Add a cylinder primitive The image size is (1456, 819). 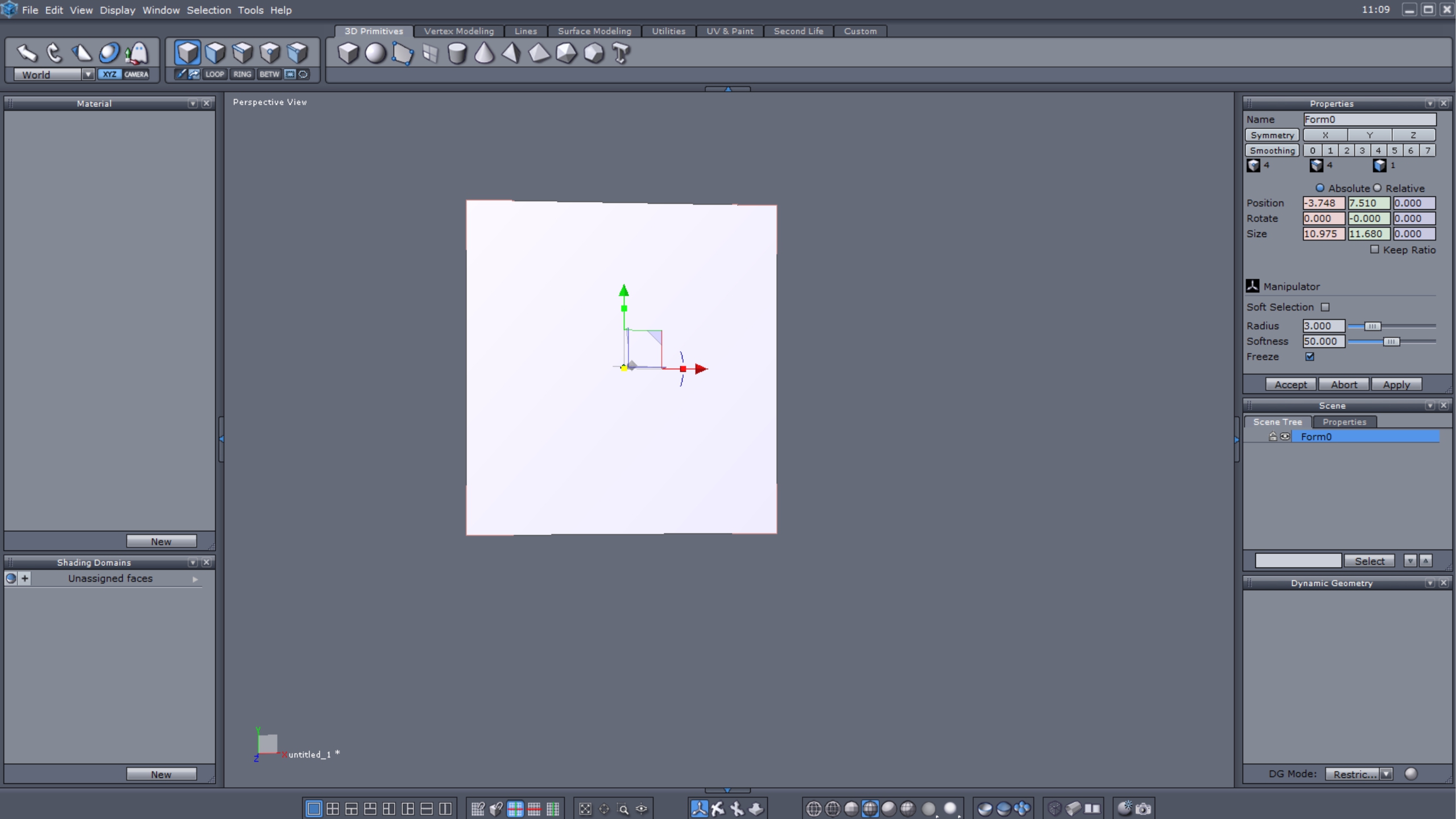[457, 53]
